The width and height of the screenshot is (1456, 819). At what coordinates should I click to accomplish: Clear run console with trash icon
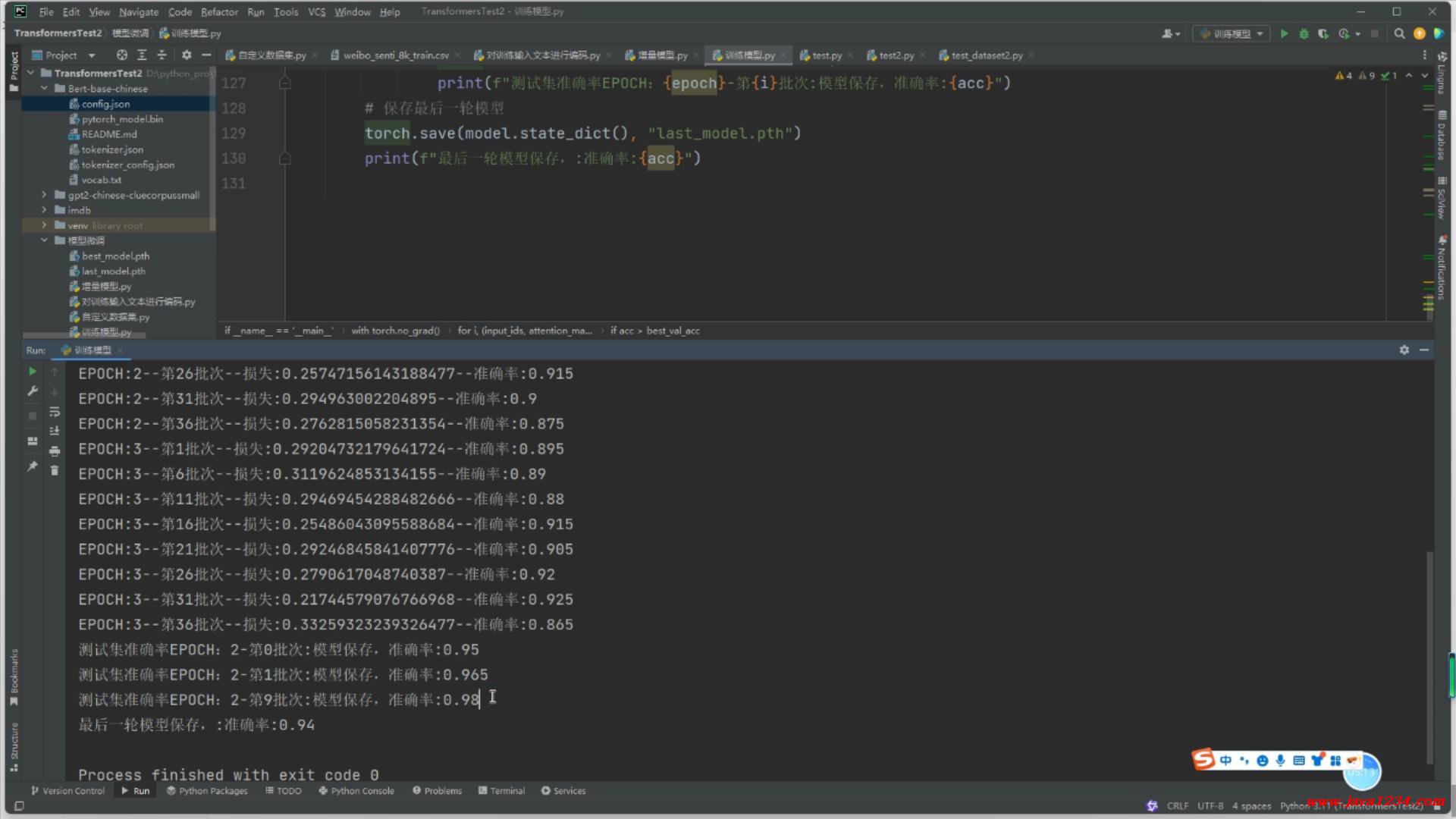pyautogui.click(x=55, y=471)
